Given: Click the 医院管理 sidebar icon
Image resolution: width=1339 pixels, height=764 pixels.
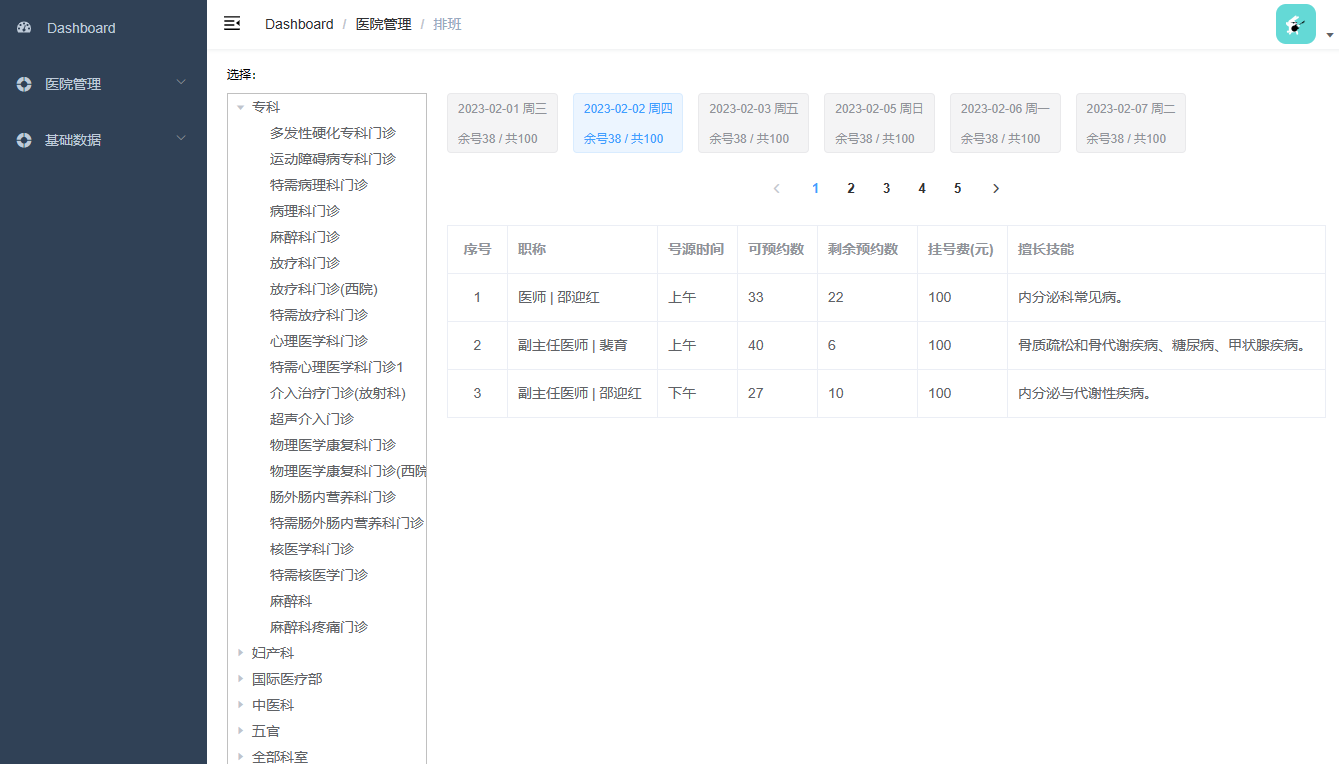Looking at the screenshot, I should (x=24, y=84).
